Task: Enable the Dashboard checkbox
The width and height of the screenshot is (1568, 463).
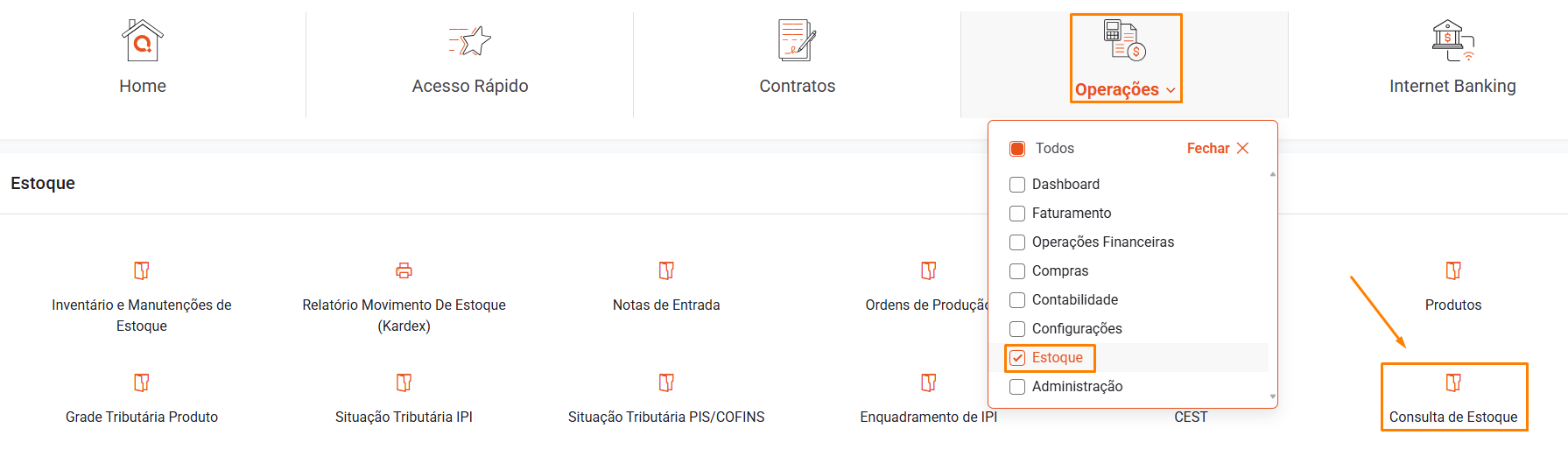Action: point(1017,185)
